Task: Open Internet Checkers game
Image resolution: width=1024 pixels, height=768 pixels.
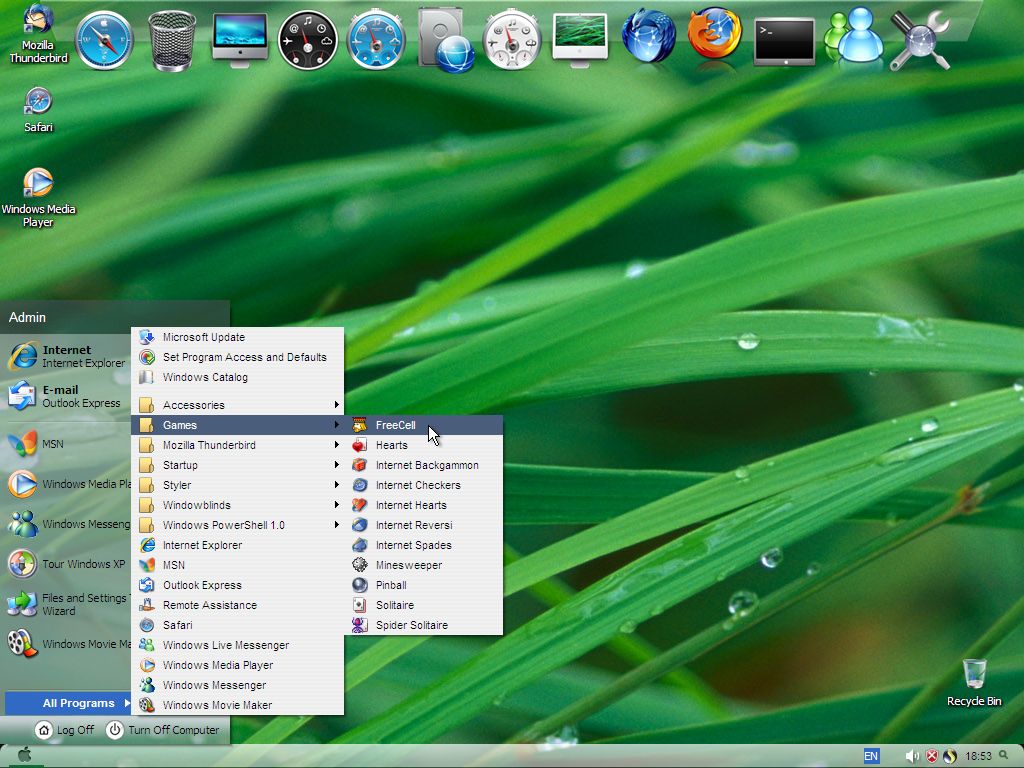Action: pos(424,485)
